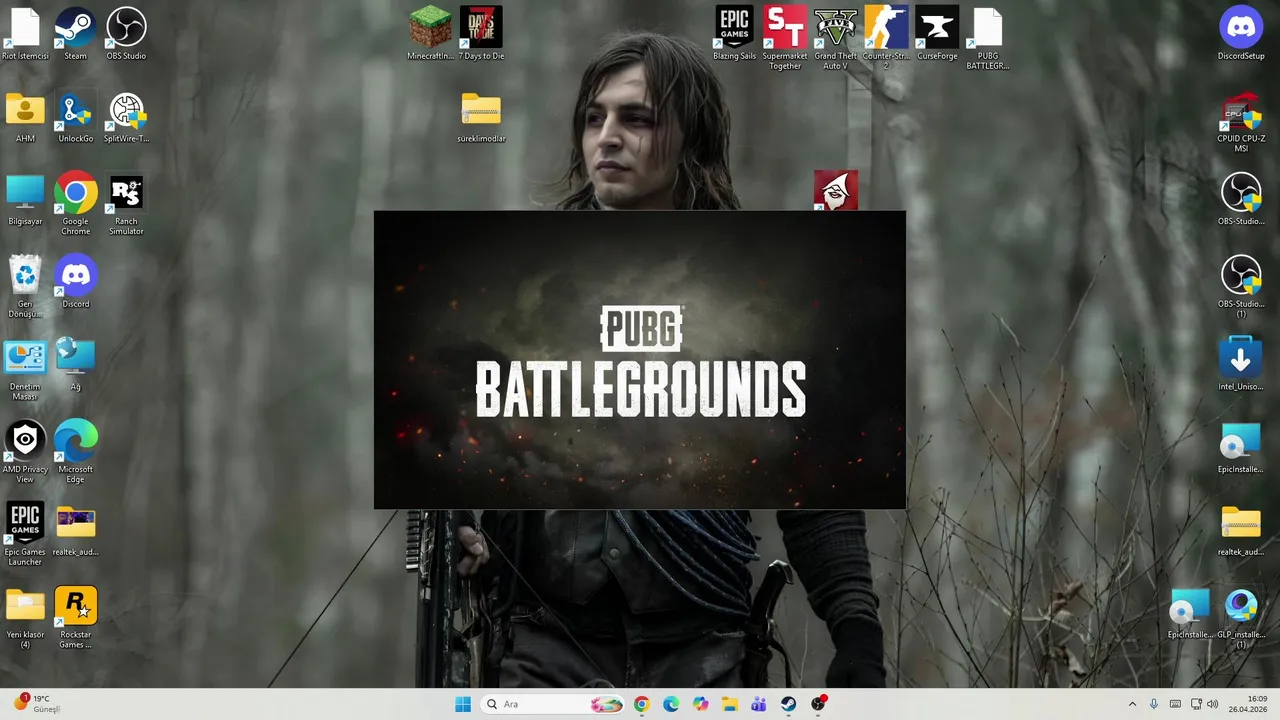The image size is (1280, 720).
Task: Select realtek_aud image file beside Epic Games Launcher
Action: 75,530
